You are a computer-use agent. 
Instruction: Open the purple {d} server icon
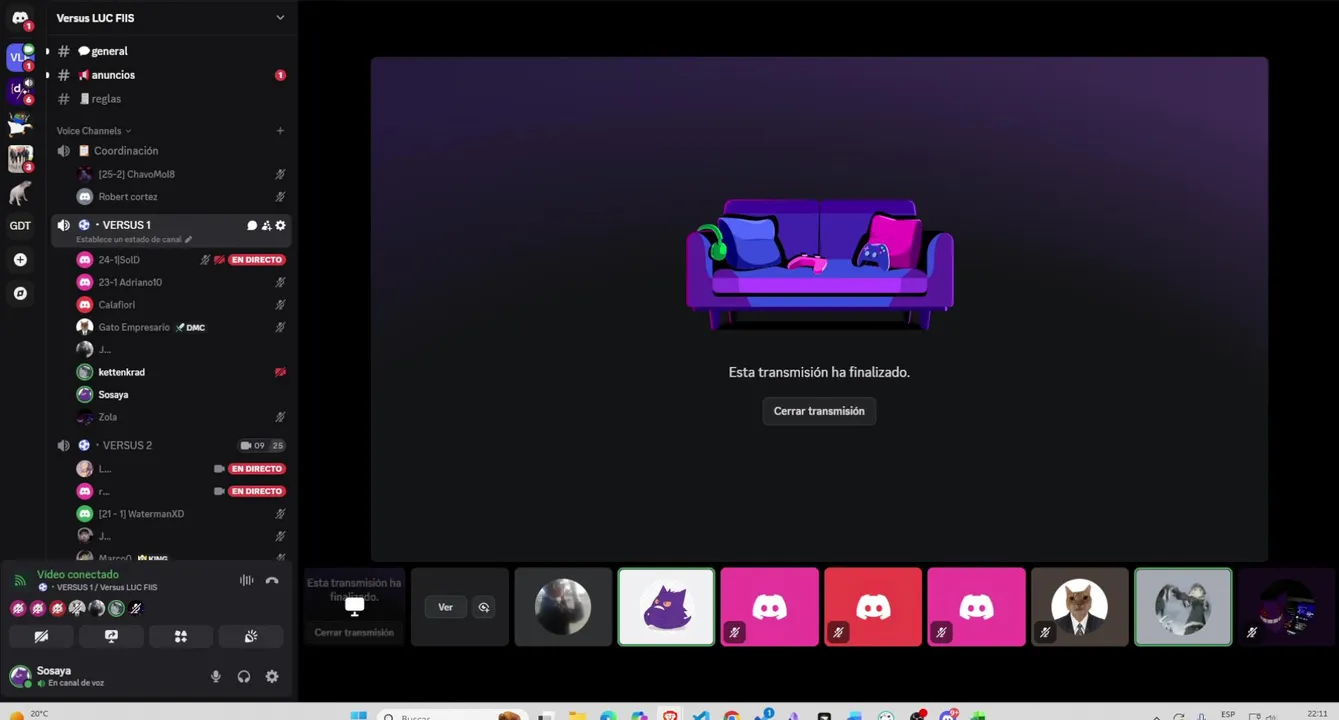[20, 90]
